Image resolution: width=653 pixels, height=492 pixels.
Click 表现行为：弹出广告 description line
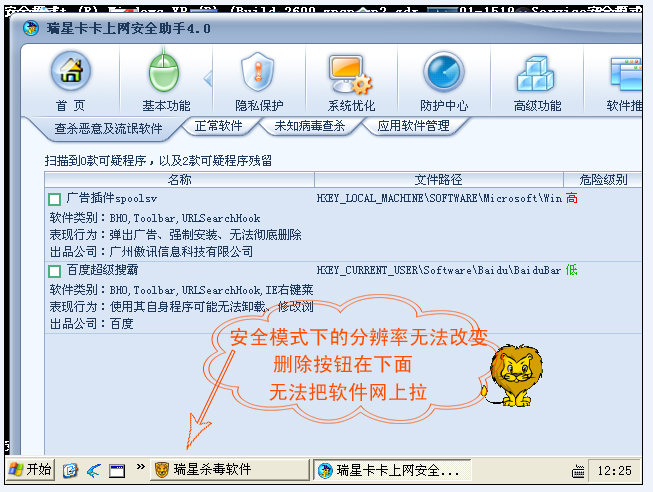(x=175, y=235)
